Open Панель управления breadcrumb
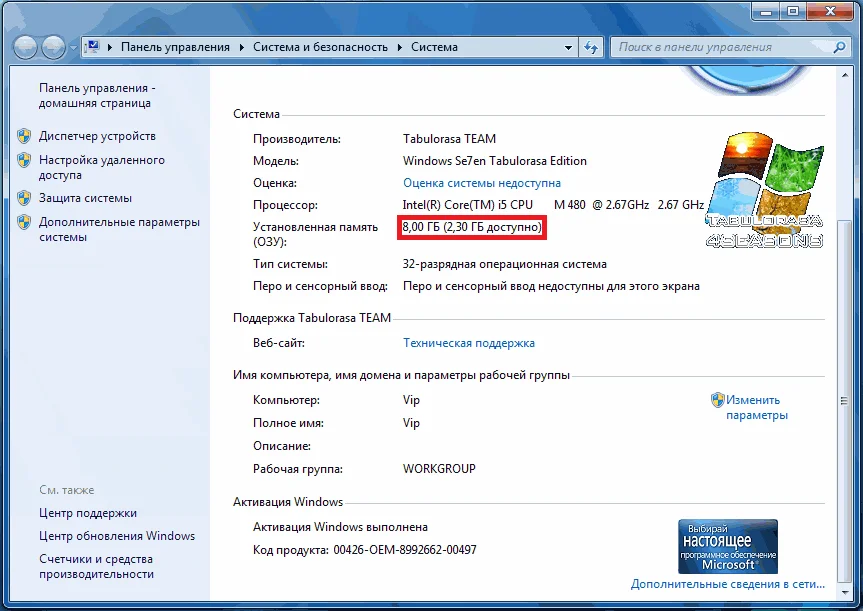 tap(175, 47)
